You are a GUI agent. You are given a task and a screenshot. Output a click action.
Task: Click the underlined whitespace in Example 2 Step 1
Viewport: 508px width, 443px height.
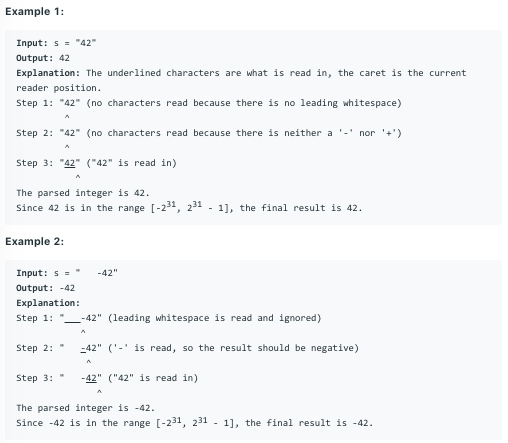point(72,319)
